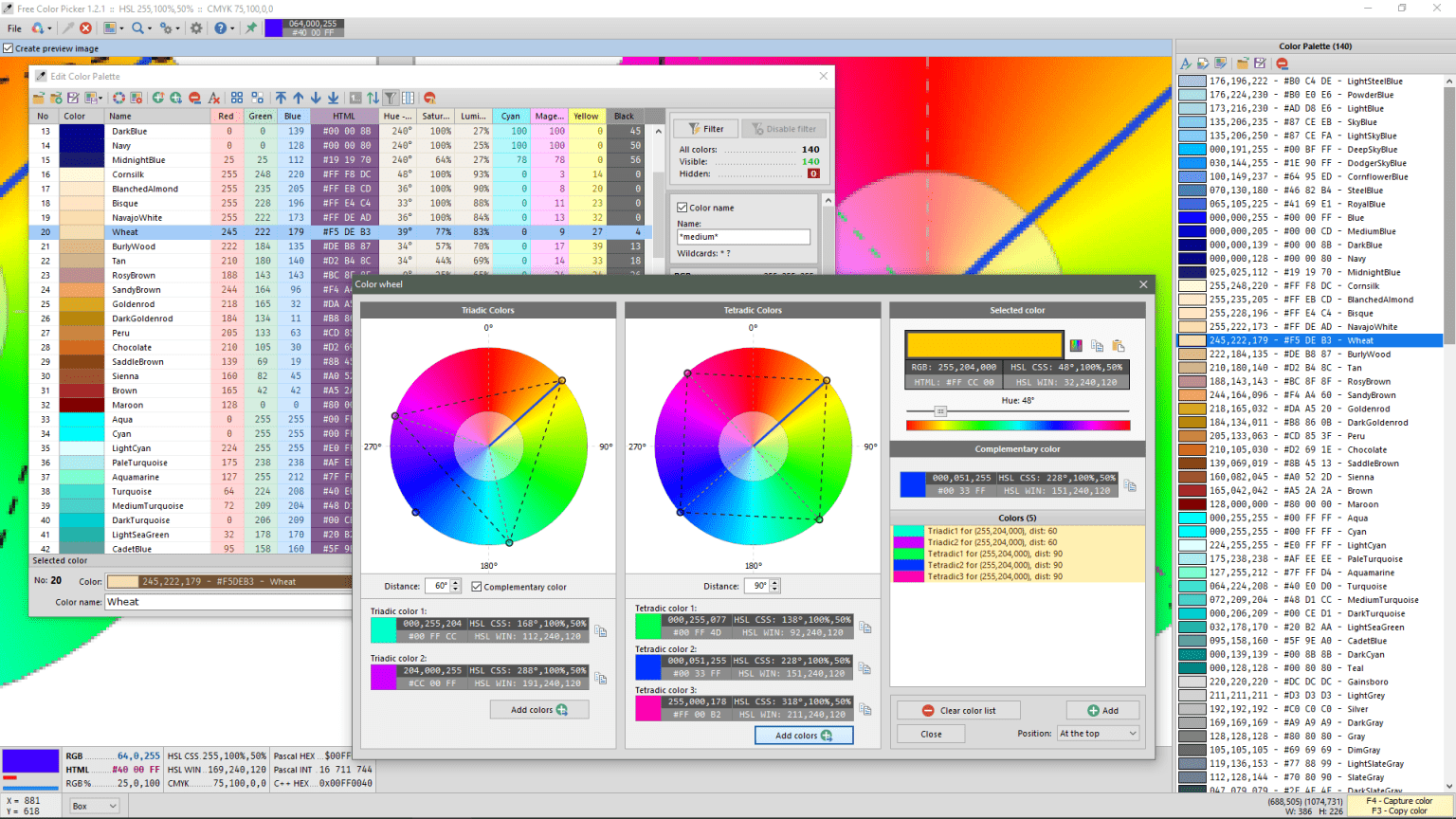Copy the complementary color values
The height and width of the screenshot is (819, 1456).
pos(1130,485)
